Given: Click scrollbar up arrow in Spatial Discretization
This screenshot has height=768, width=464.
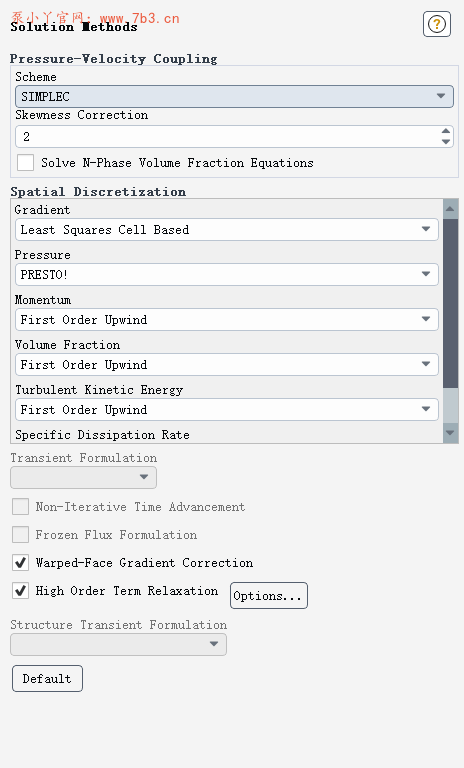Looking at the screenshot, I should [450, 209].
